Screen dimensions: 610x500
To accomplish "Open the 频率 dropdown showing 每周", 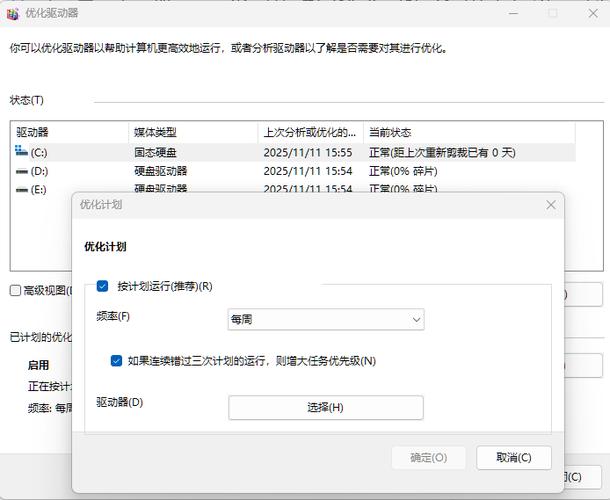I will 326,319.
